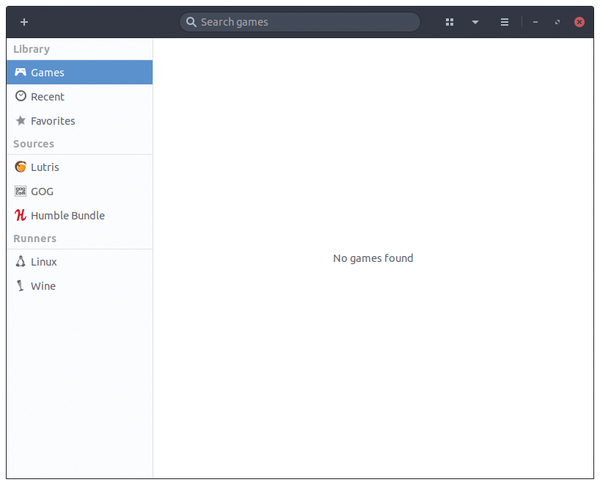This screenshot has width=600, height=485.
Task: Open Favorites list
Action: coord(80,121)
